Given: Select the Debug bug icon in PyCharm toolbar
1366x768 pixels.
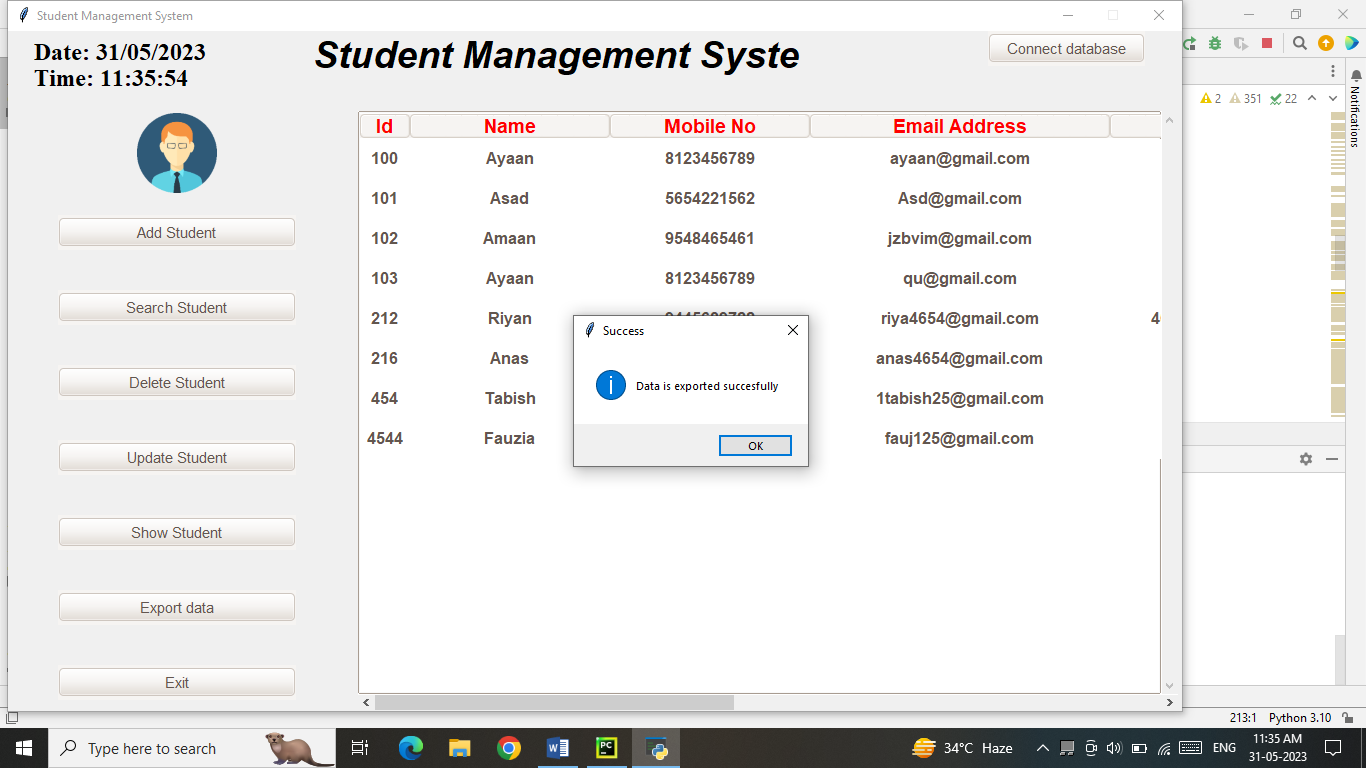Looking at the screenshot, I should (1214, 44).
